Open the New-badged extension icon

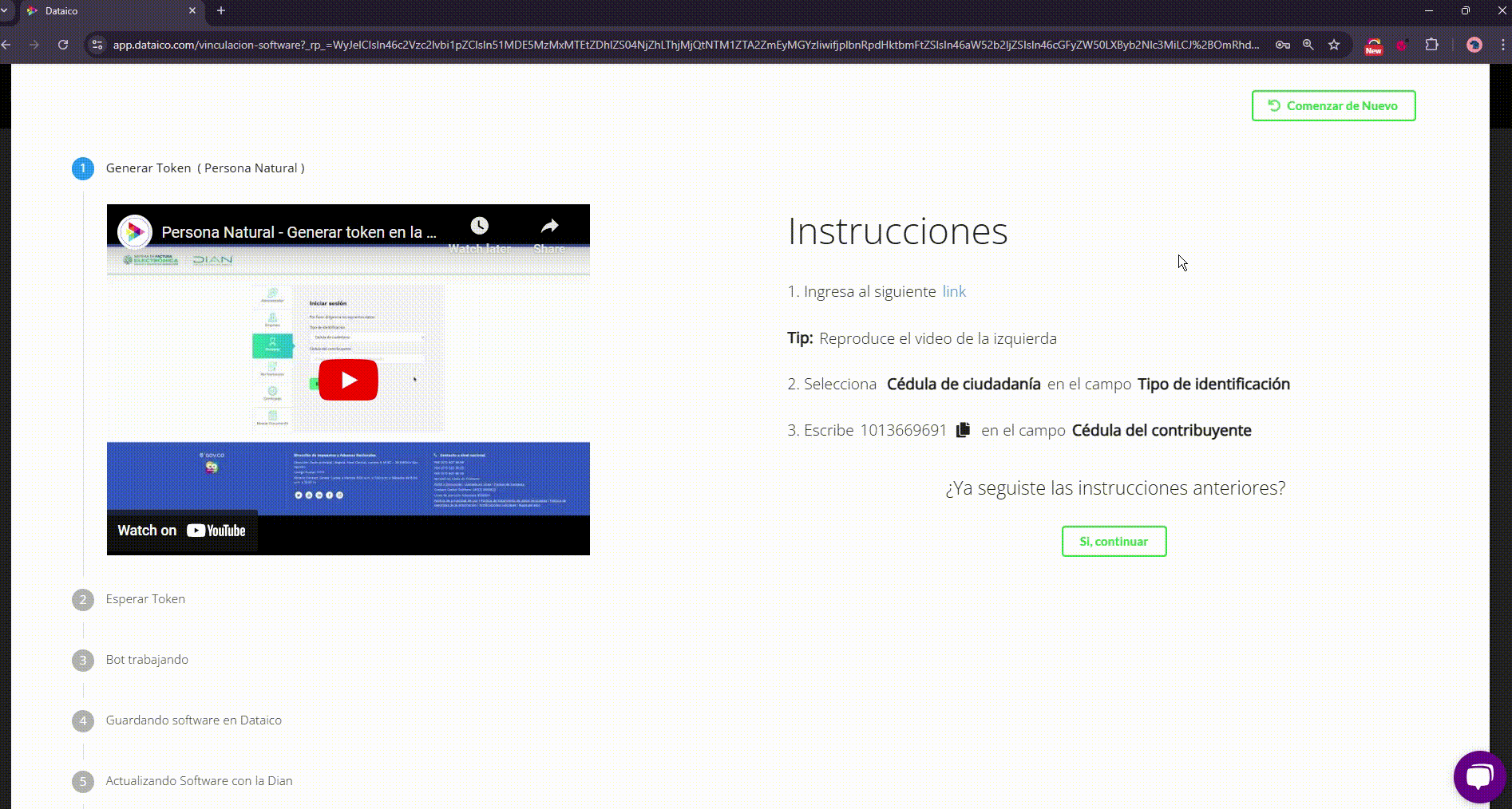pyautogui.click(x=1373, y=45)
